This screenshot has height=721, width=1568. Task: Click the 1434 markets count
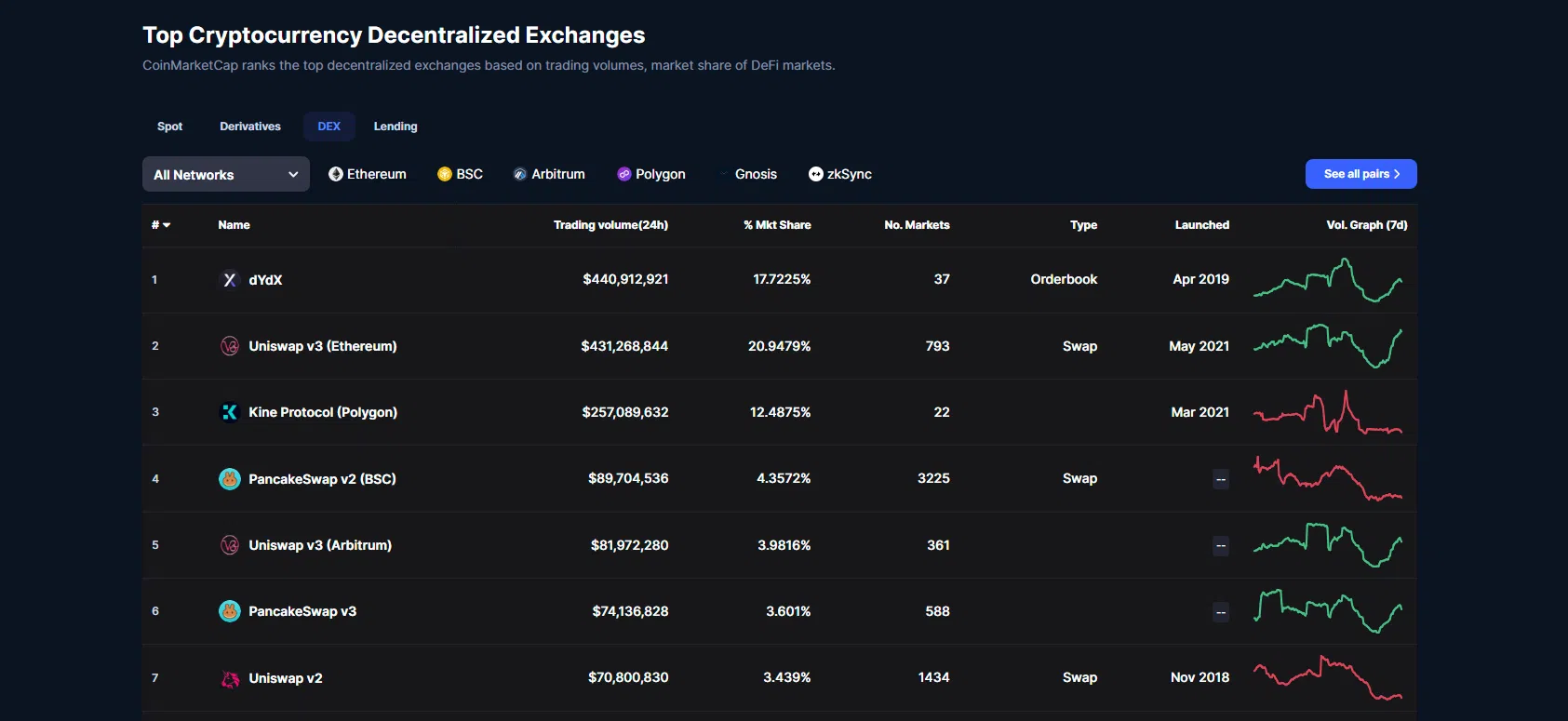point(934,677)
